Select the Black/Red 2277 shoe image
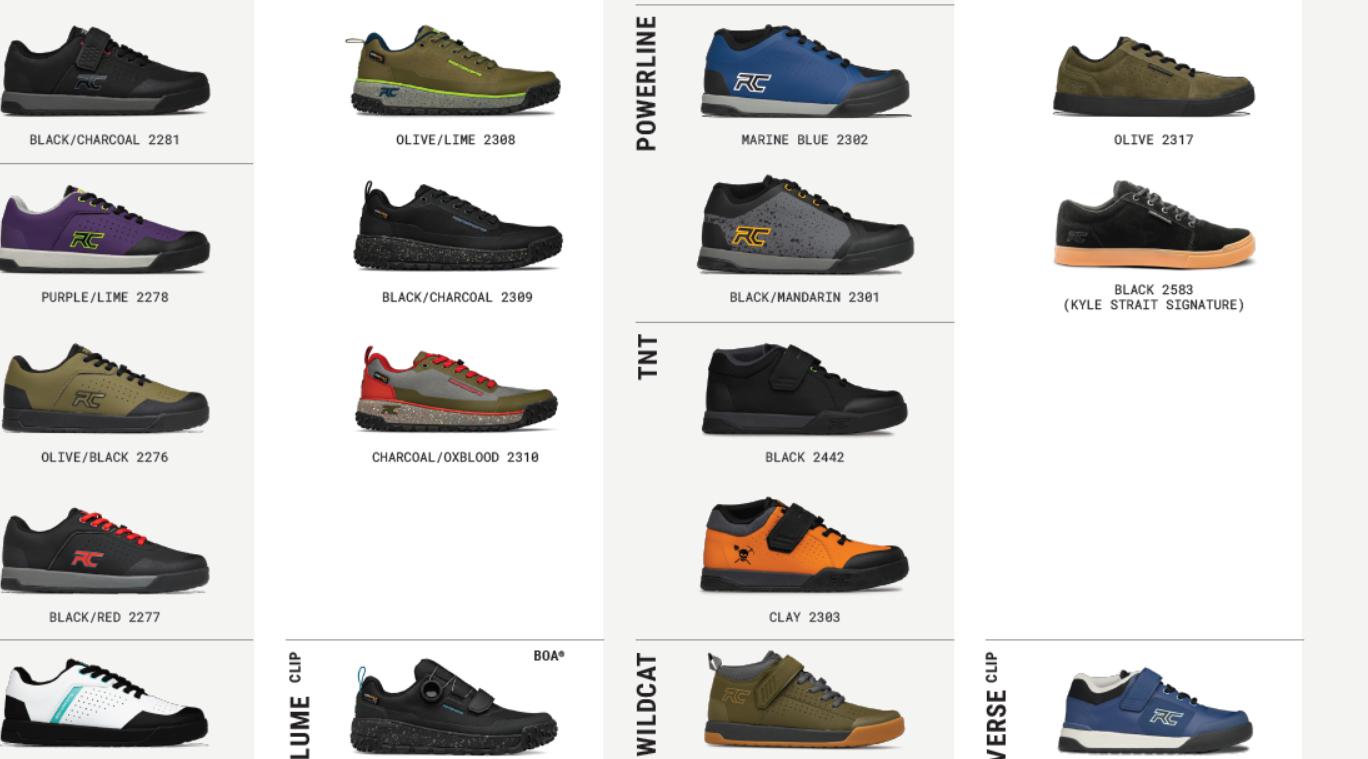Viewport: 1368px width, 759px height. (105, 550)
